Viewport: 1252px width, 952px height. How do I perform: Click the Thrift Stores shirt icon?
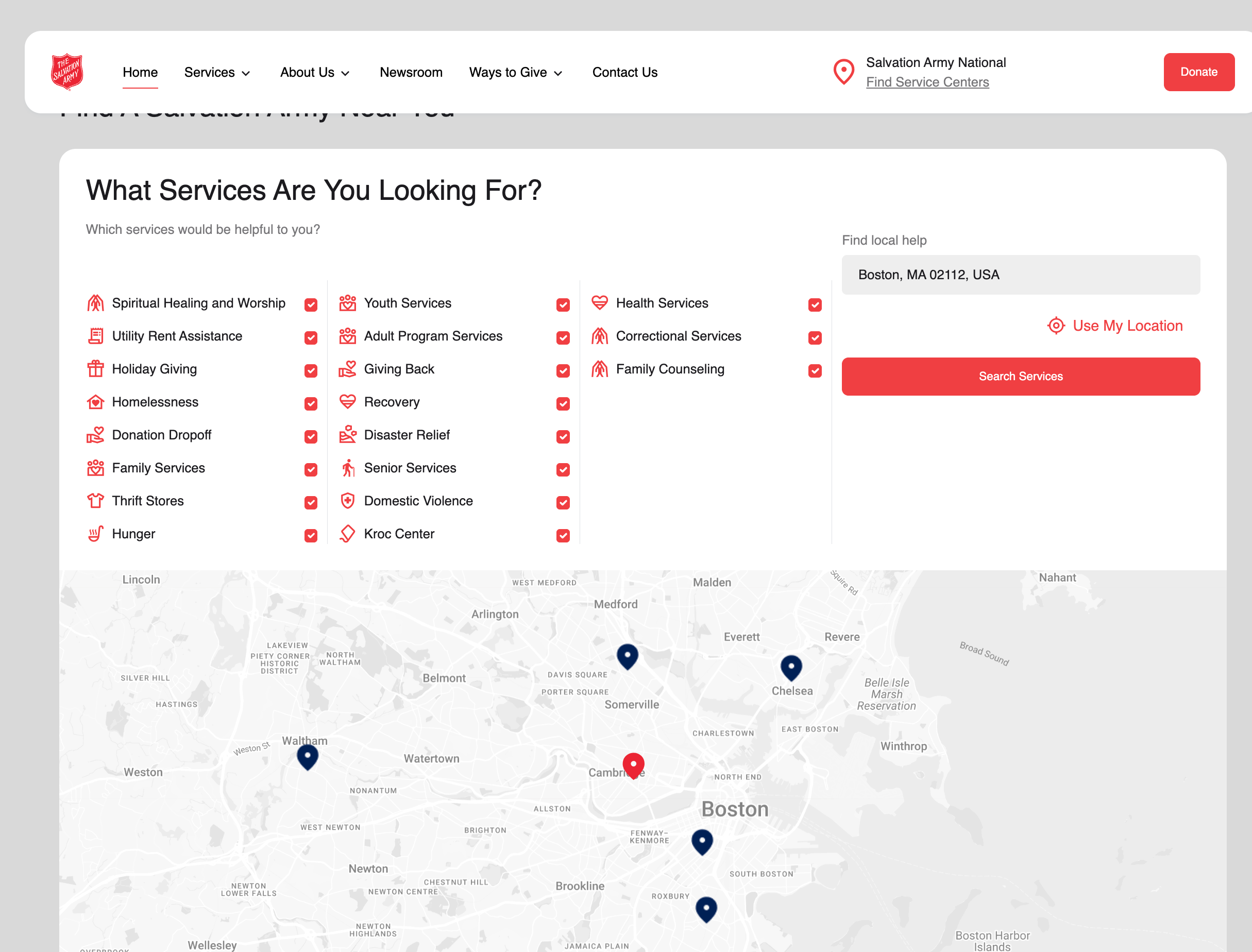tap(95, 501)
